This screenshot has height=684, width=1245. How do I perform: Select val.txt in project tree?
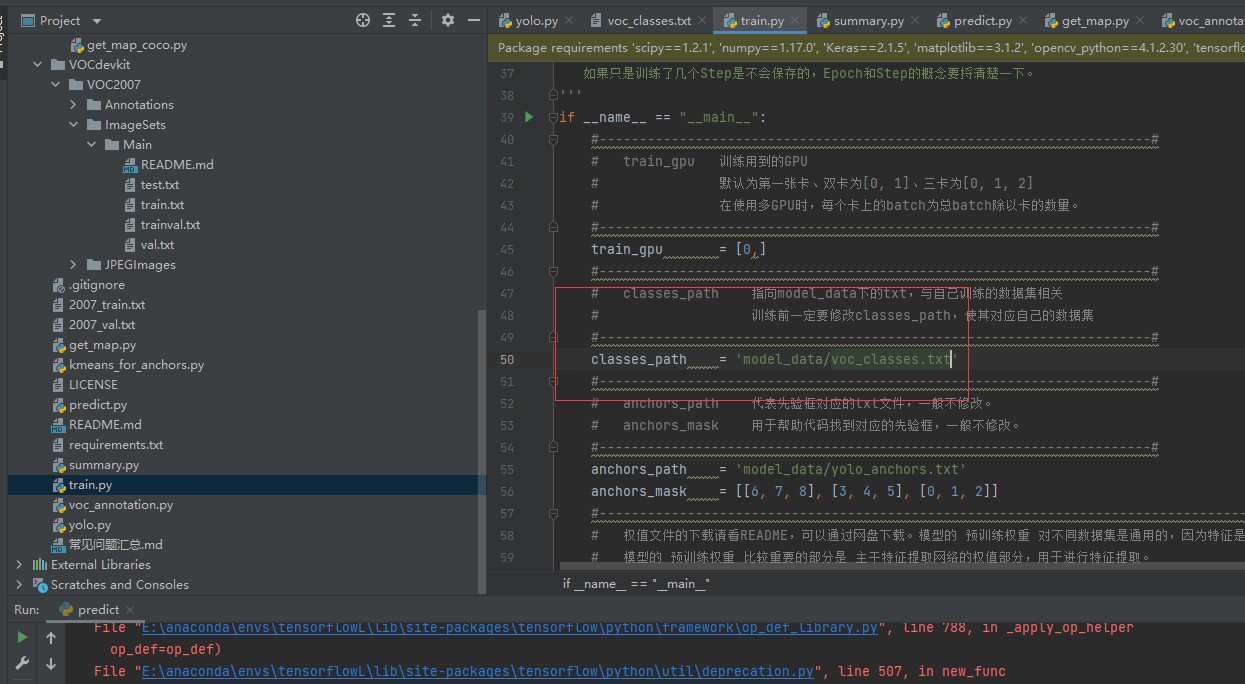coord(149,245)
